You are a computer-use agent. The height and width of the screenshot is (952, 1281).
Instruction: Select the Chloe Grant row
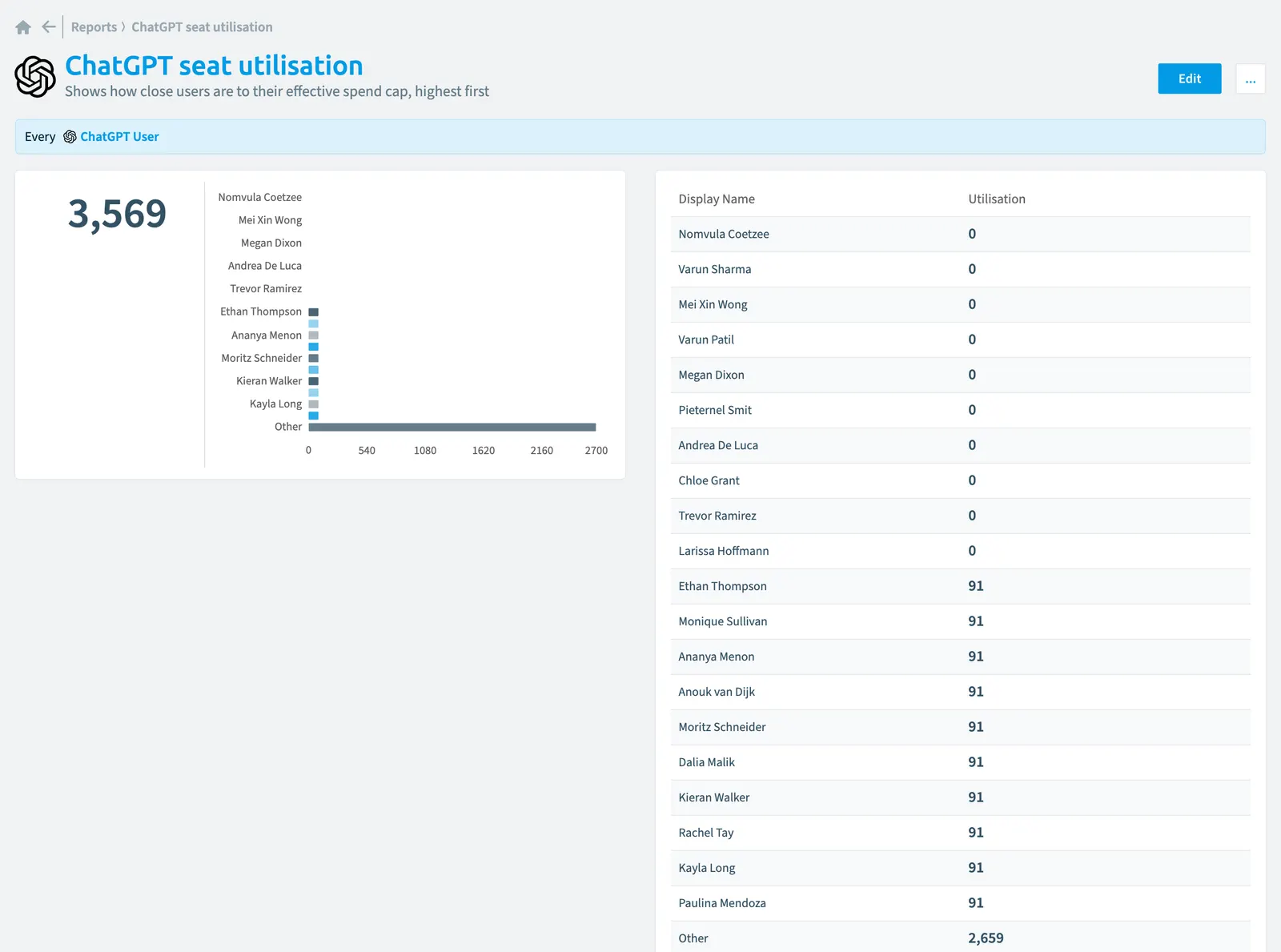(x=960, y=481)
